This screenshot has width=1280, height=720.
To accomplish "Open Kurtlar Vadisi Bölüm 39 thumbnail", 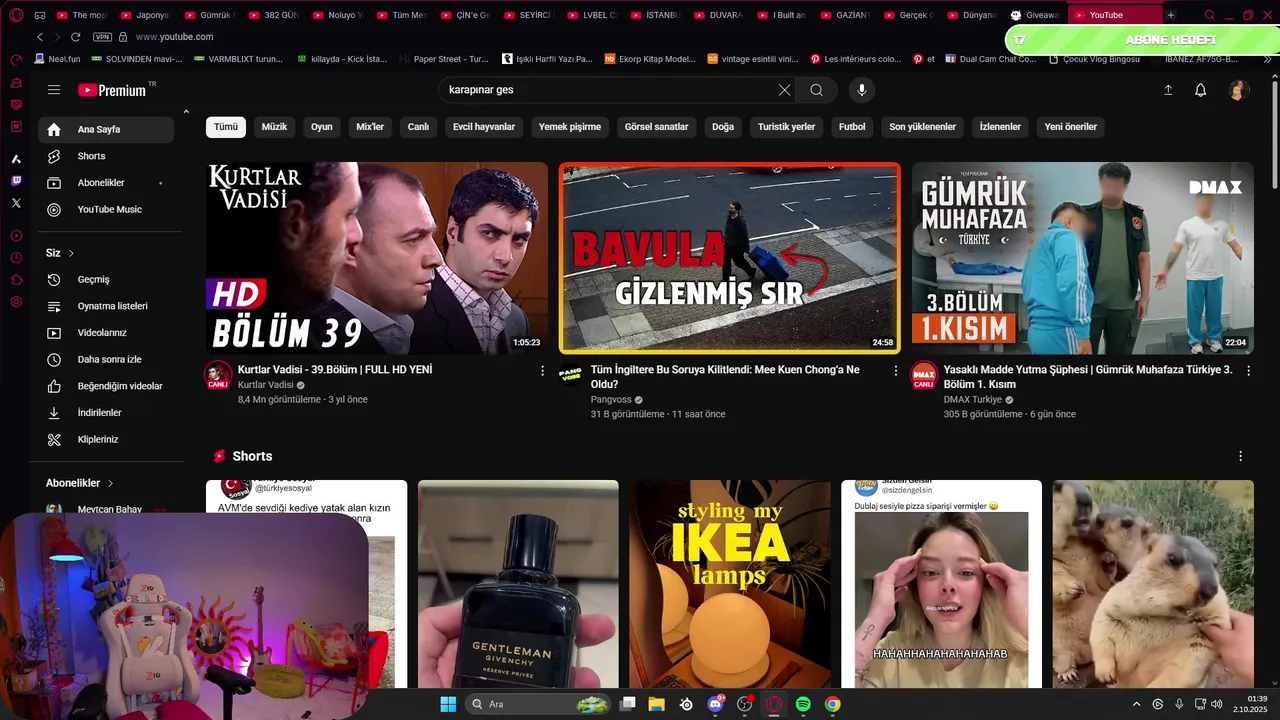I will click(377, 258).
